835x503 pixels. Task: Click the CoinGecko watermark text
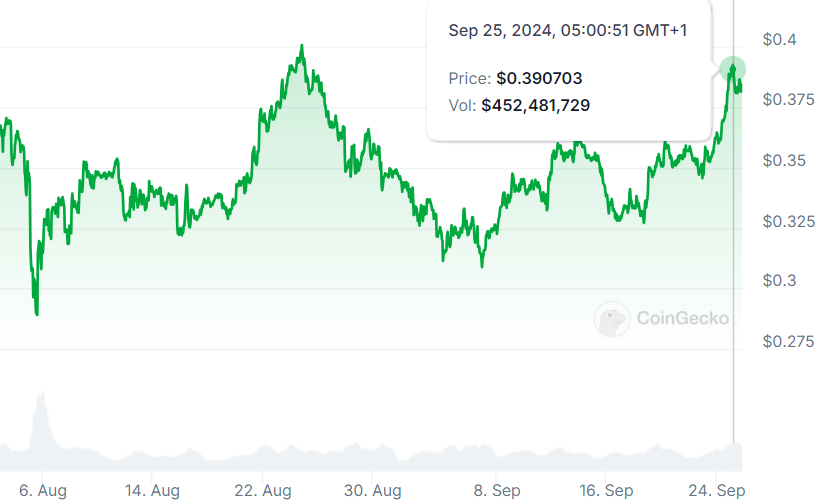pyautogui.click(x=683, y=318)
